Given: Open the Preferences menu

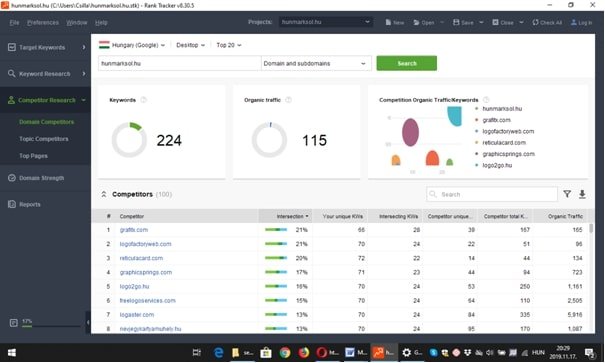Looking at the screenshot, I should [43, 22].
